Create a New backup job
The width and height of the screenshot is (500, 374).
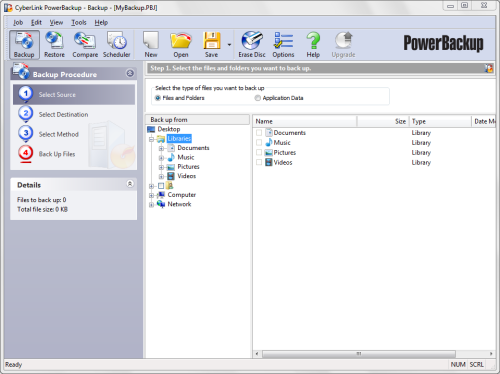(151, 45)
